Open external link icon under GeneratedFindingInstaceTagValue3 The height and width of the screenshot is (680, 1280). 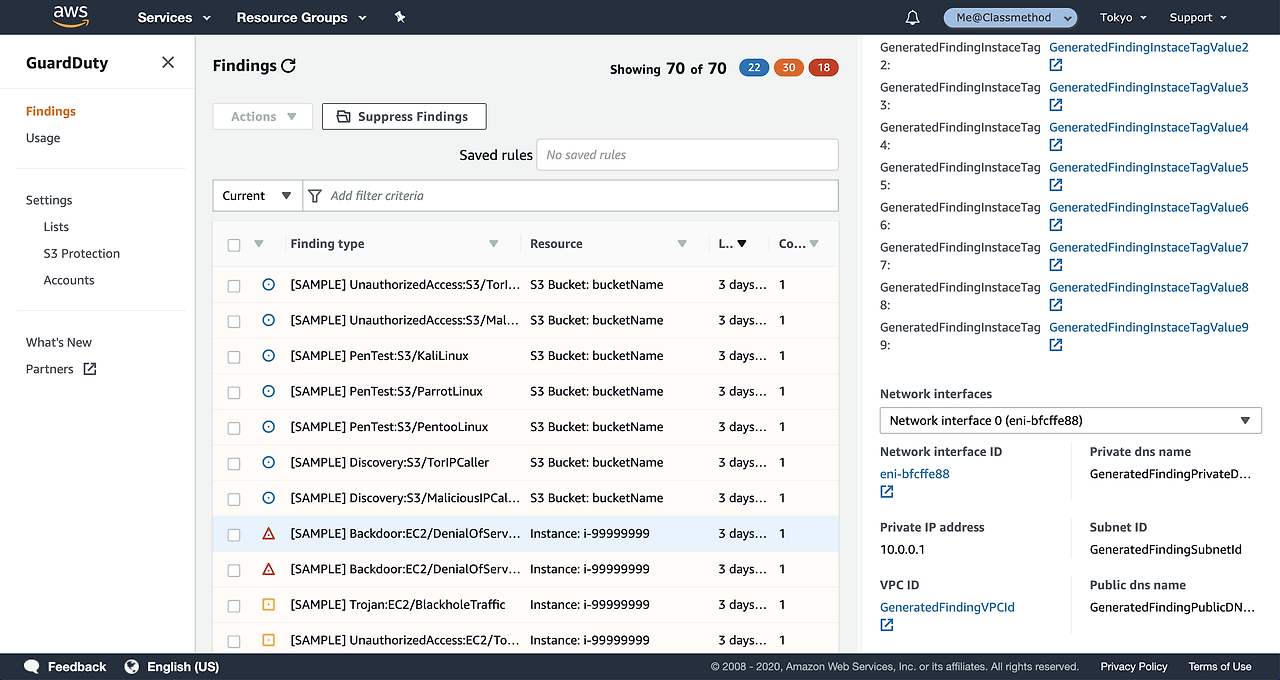1056,105
